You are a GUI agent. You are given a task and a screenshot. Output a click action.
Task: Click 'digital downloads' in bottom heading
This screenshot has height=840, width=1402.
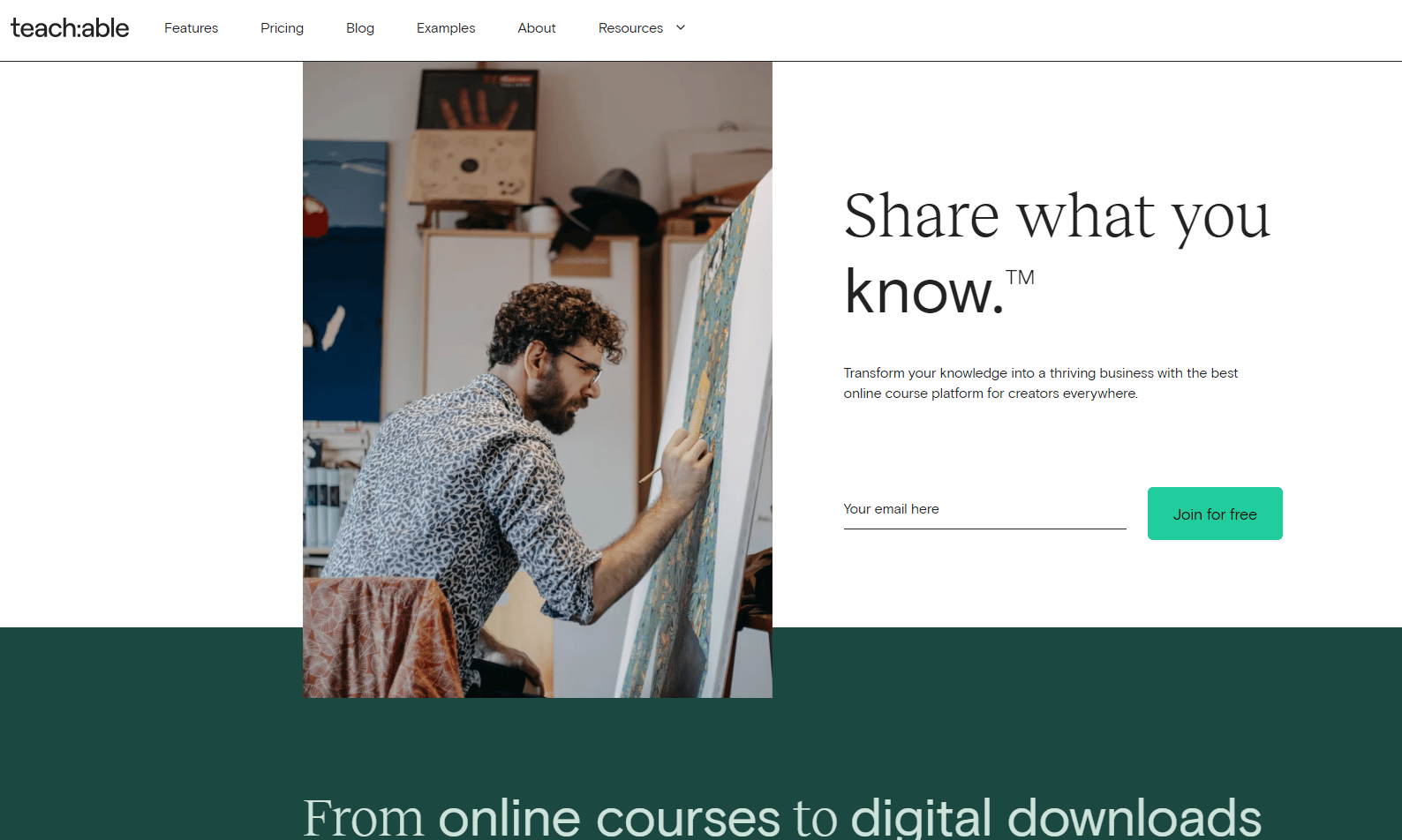pyautogui.click(x=1056, y=817)
